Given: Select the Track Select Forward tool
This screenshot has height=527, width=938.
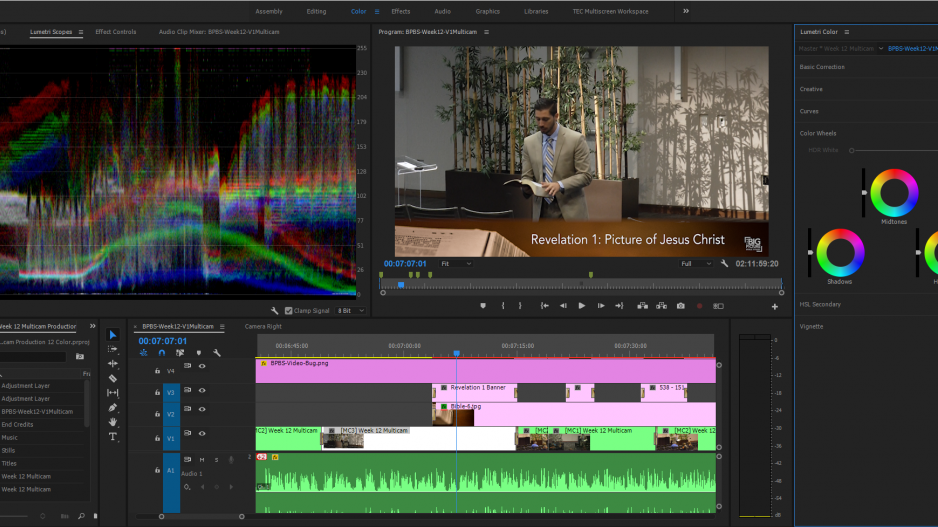Looking at the screenshot, I should (x=112, y=349).
